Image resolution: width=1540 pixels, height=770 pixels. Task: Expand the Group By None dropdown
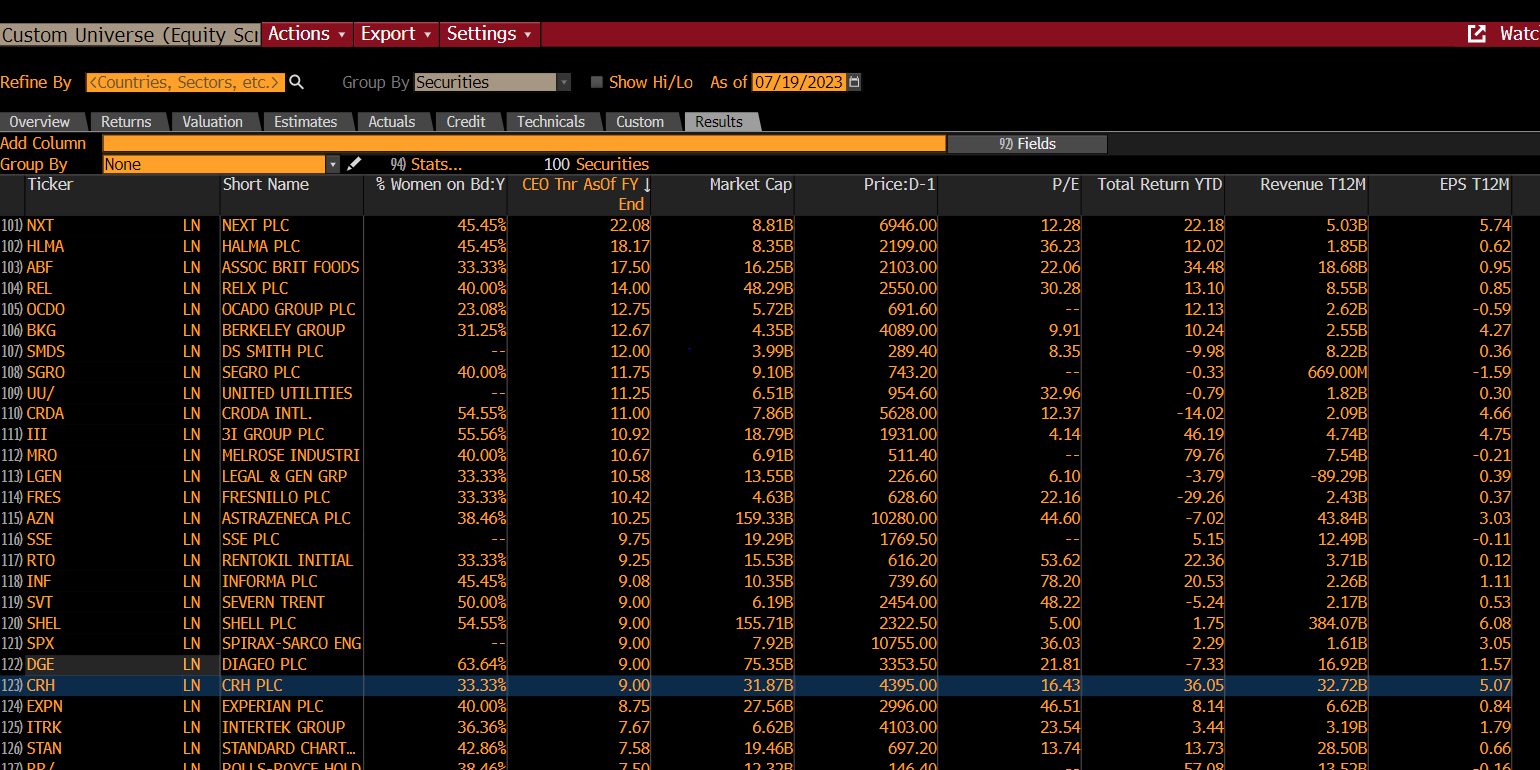point(333,164)
